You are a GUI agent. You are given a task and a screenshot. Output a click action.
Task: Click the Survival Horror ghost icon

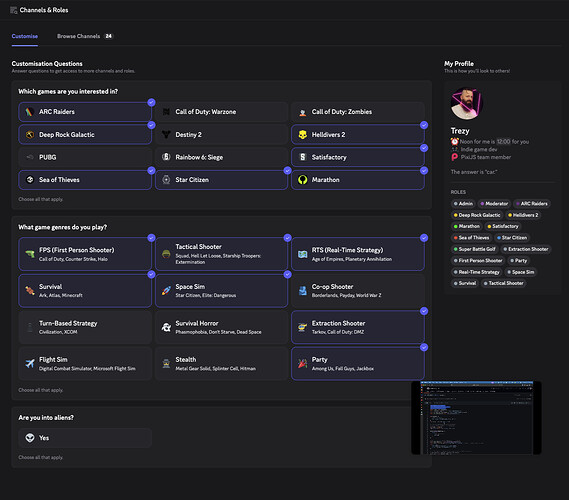pyautogui.click(x=166, y=327)
